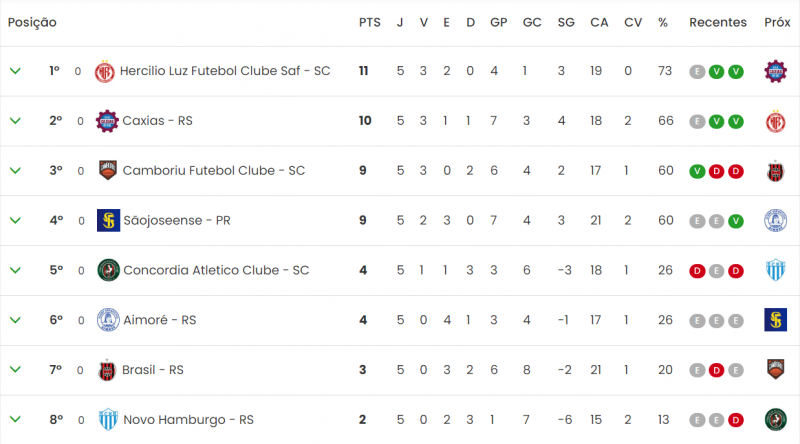Screen dimensions: 800x444
Task: Click the Concordia Atletico Clube crest
Action: [x=108, y=270]
